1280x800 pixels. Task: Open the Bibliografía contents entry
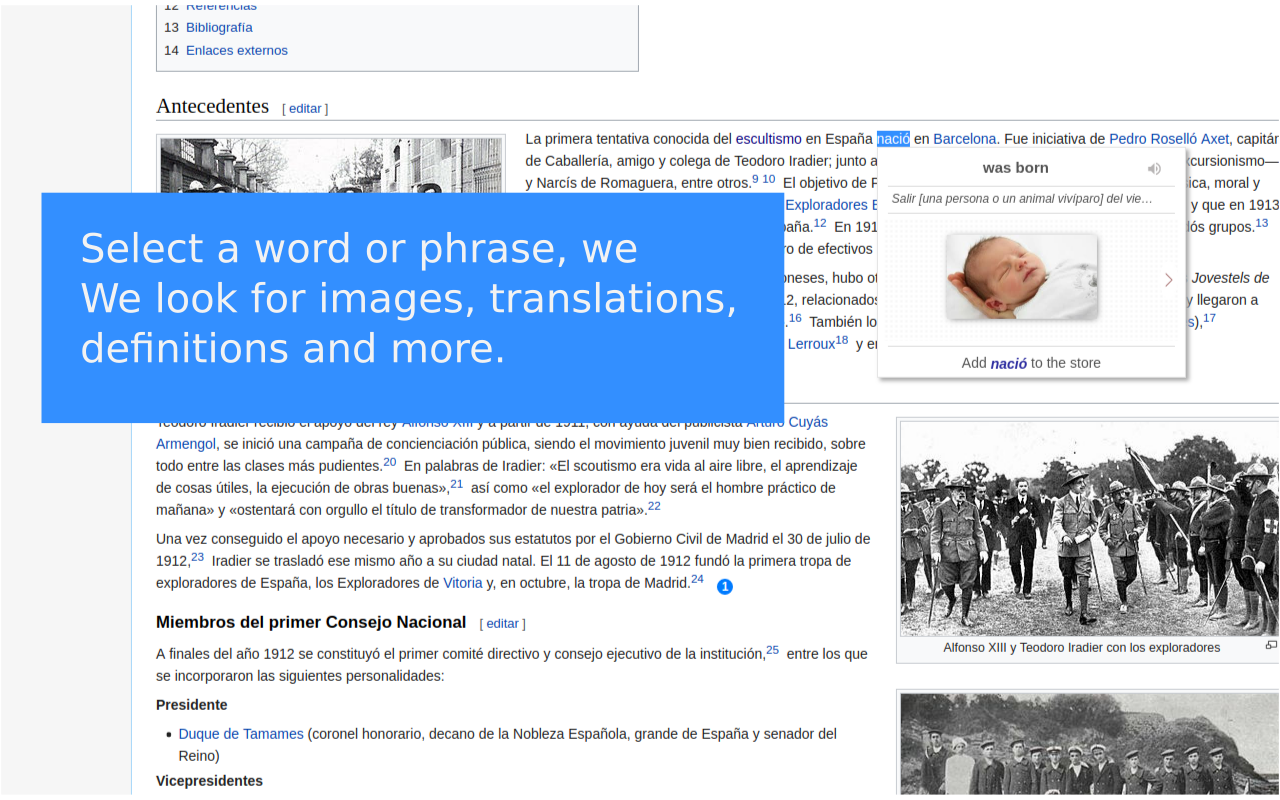219,27
